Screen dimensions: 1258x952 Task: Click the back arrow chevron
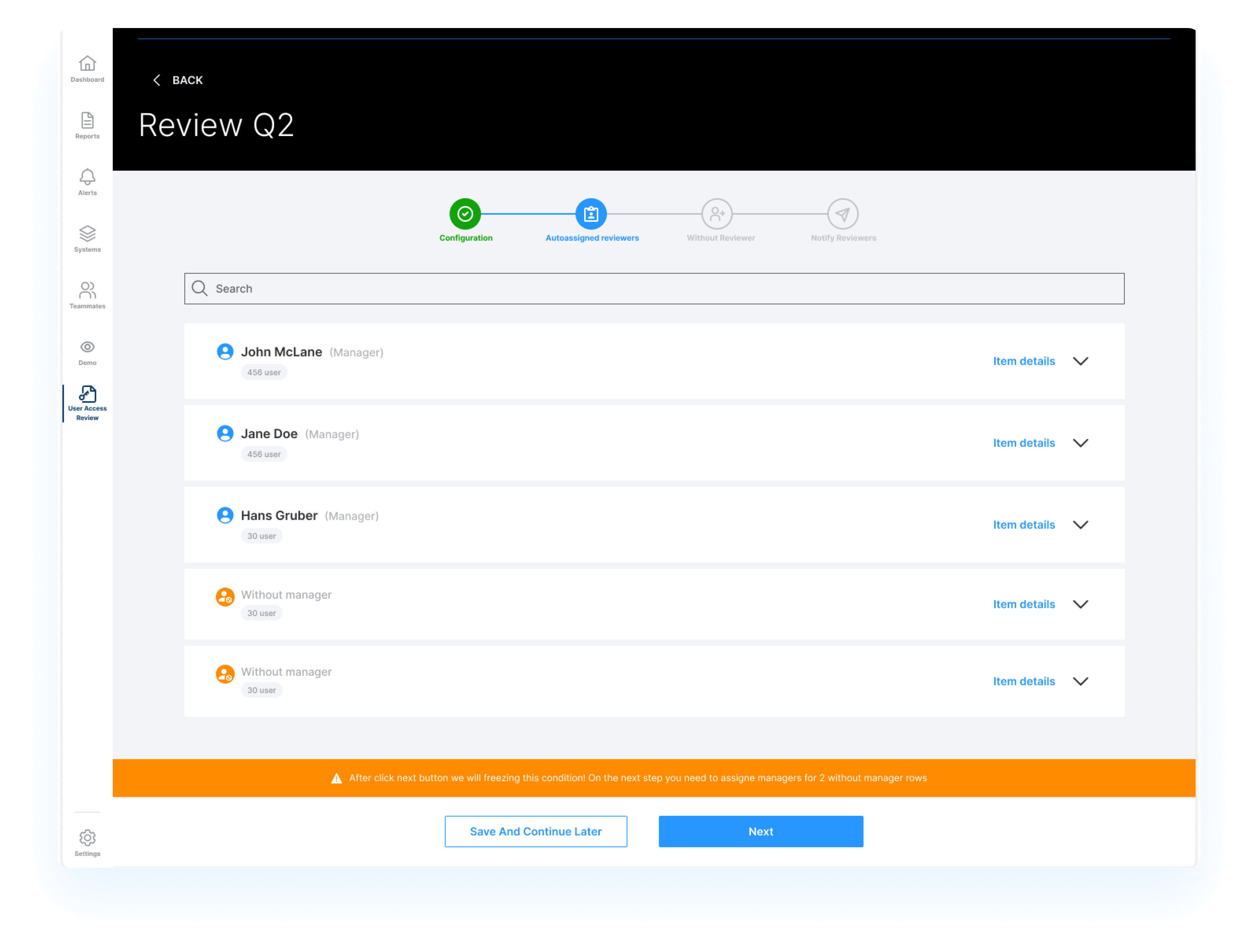pos(156,80)
